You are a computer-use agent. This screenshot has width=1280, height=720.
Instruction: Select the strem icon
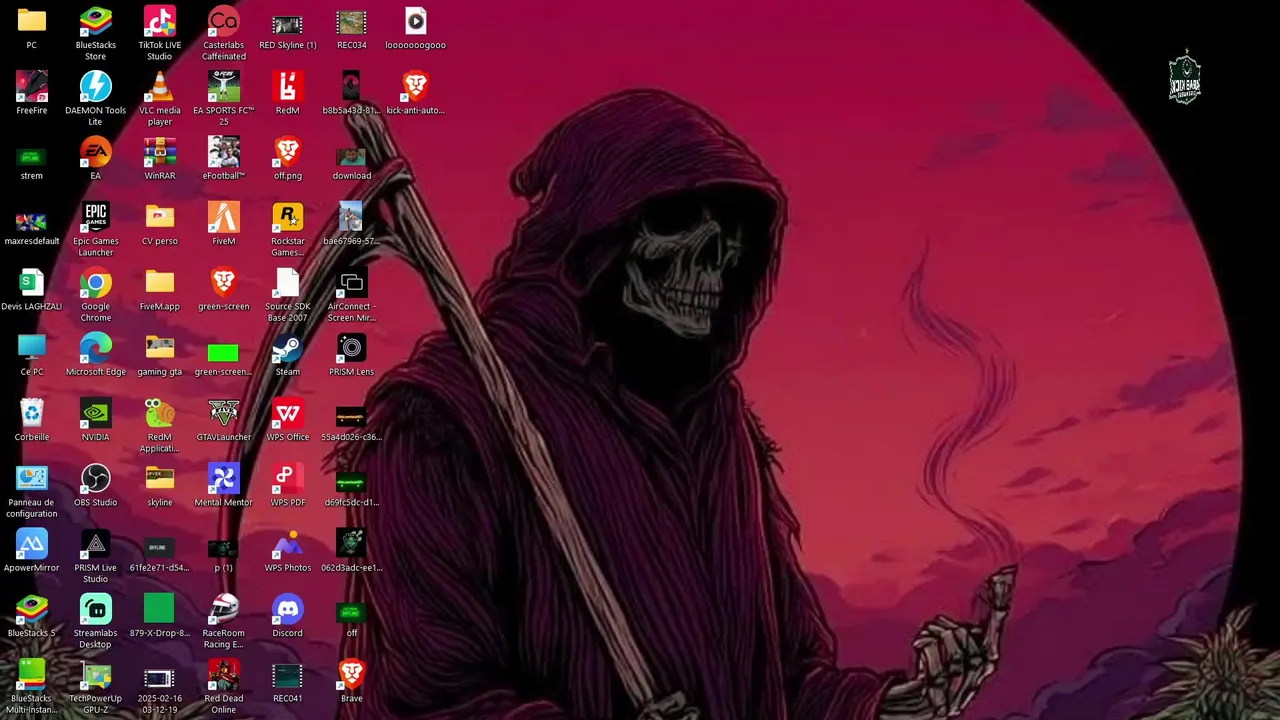point(32,157)
